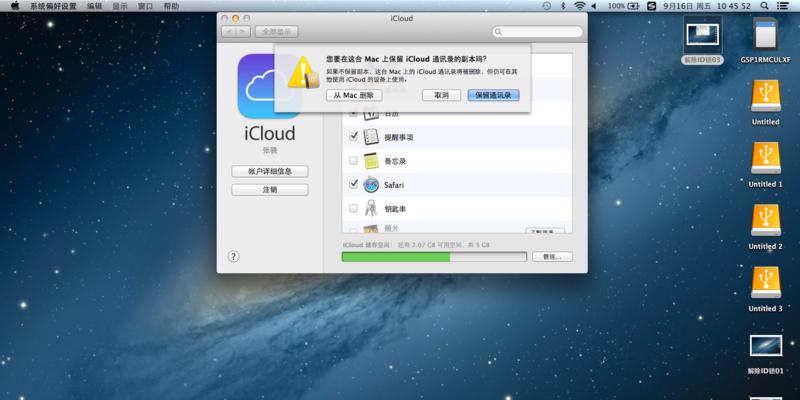Click the 注销 sign out button

coord(270,190)
